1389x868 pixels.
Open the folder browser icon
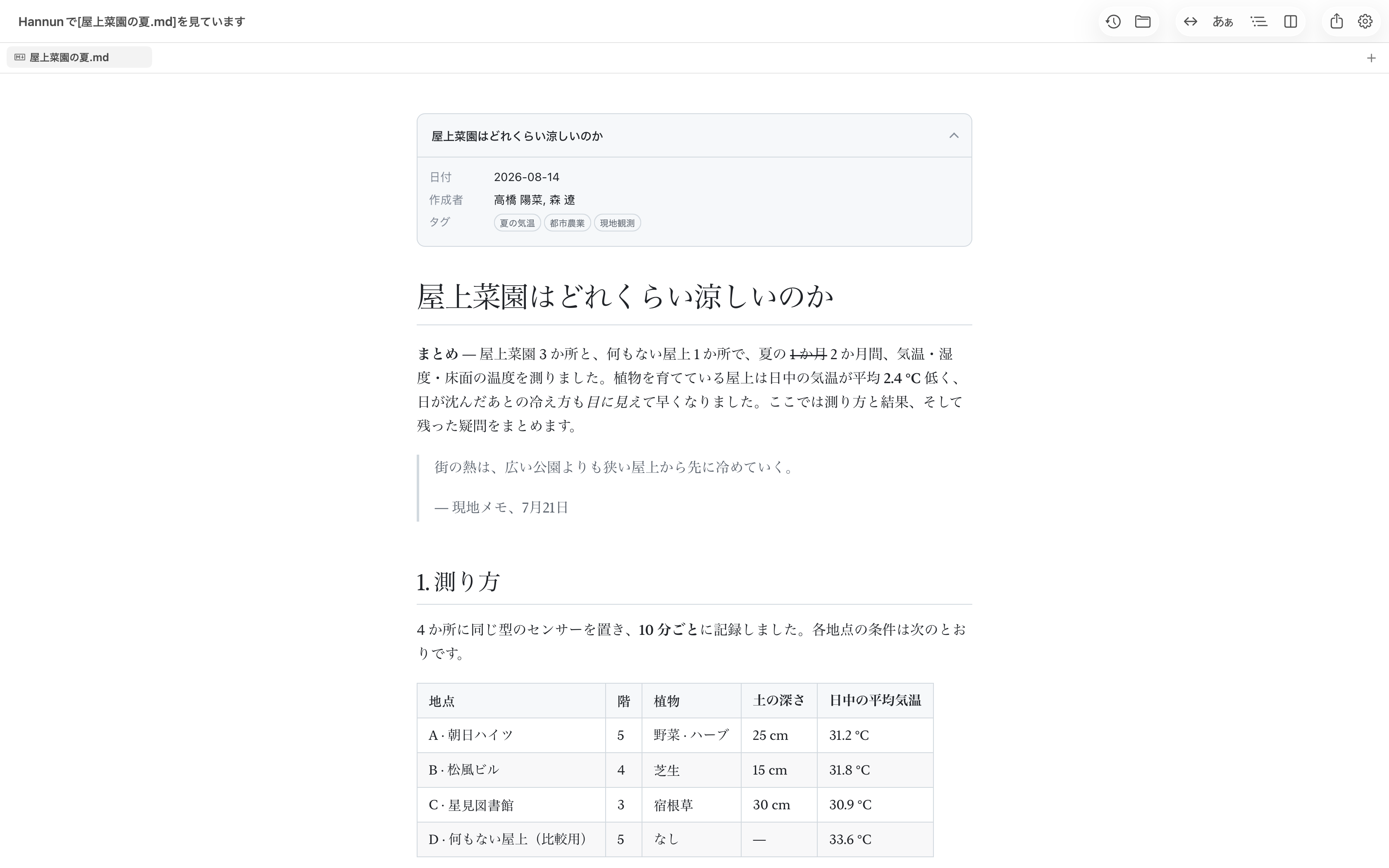(x=1143, y=22)
